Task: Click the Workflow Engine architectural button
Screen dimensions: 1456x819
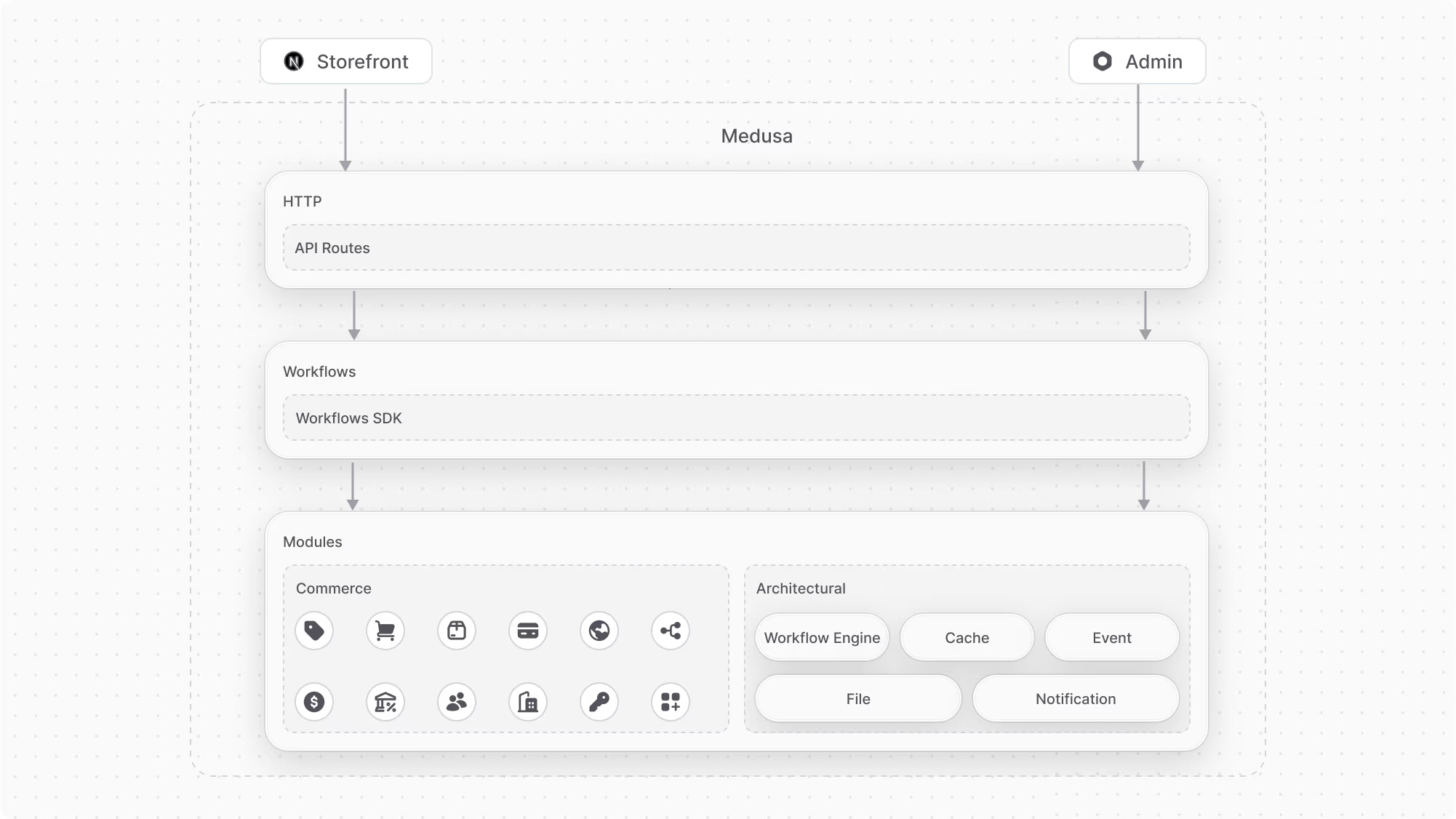Action: [x=822, y=637]
